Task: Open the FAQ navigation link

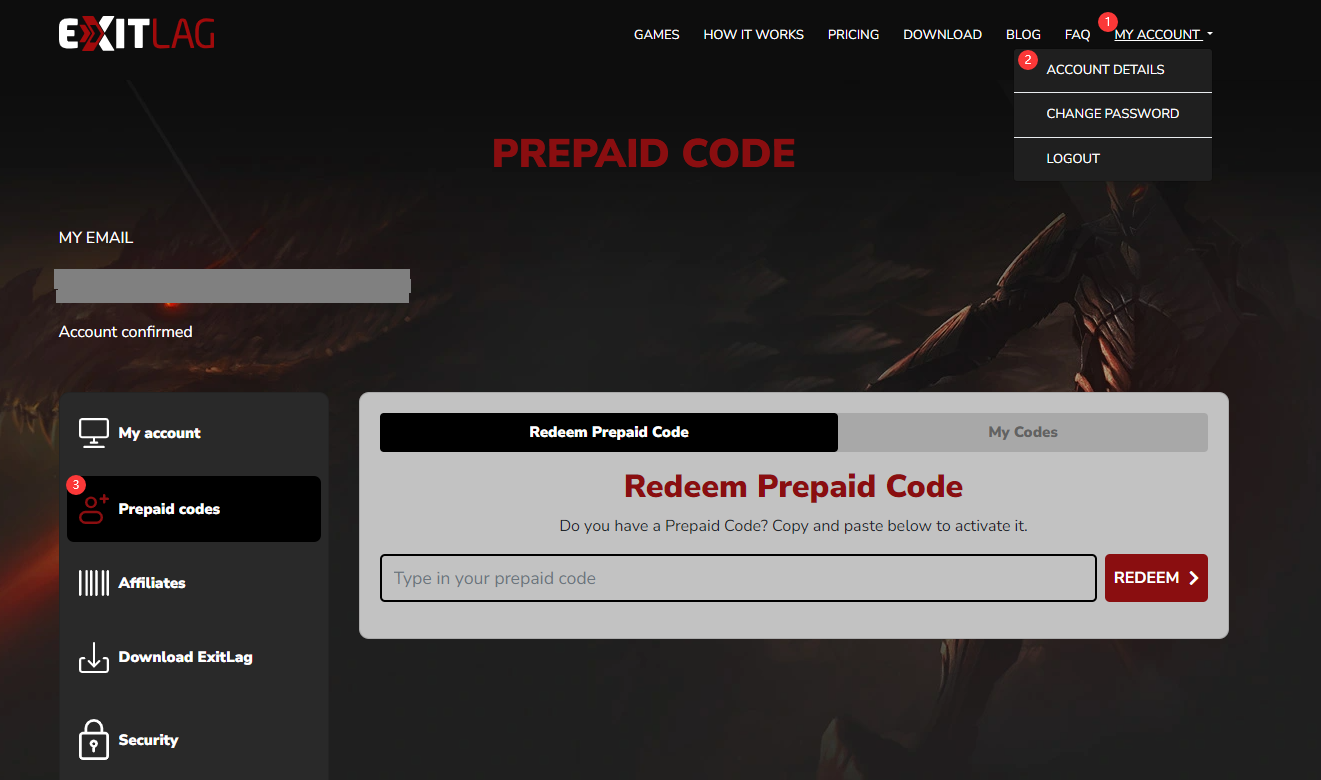Action: [1077, 34]
